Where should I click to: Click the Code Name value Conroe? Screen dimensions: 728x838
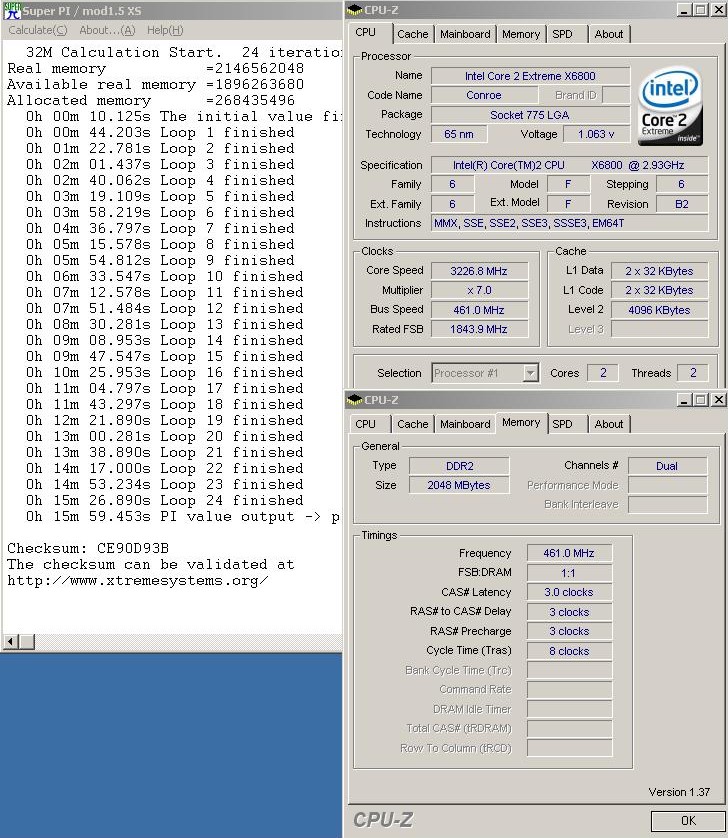point(484,95)
